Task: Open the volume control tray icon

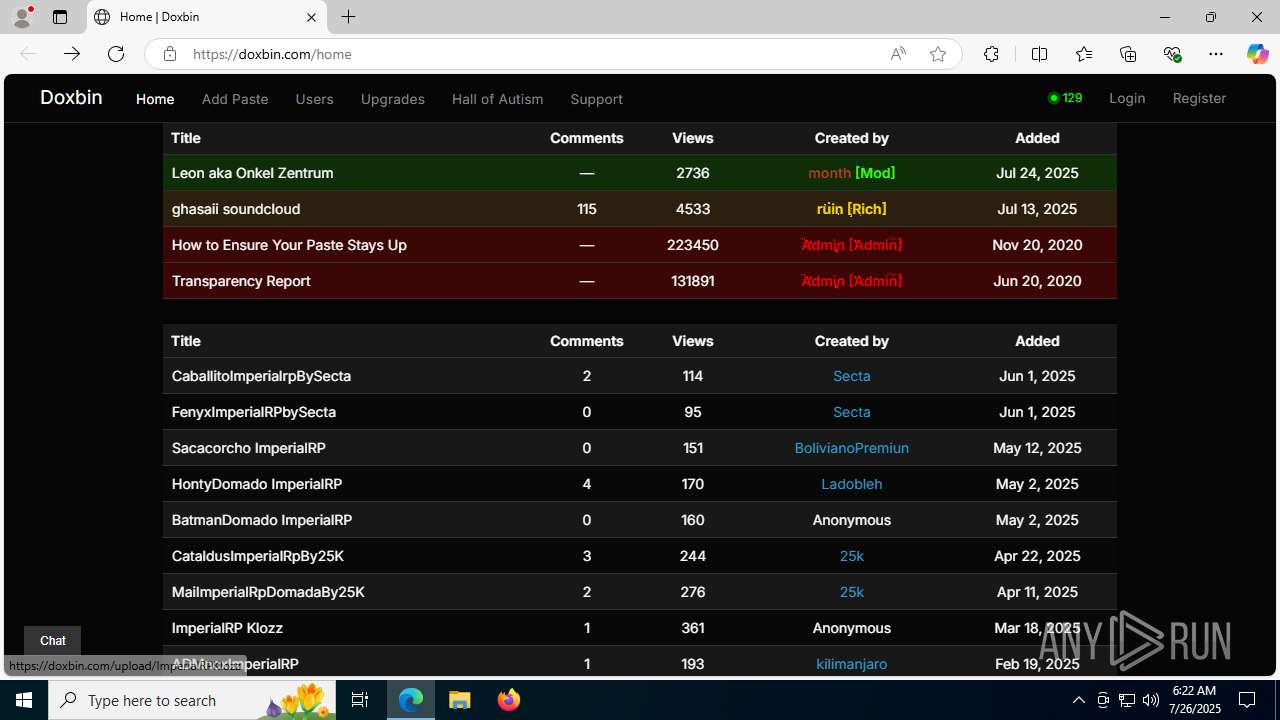Action: (1151, 700)
